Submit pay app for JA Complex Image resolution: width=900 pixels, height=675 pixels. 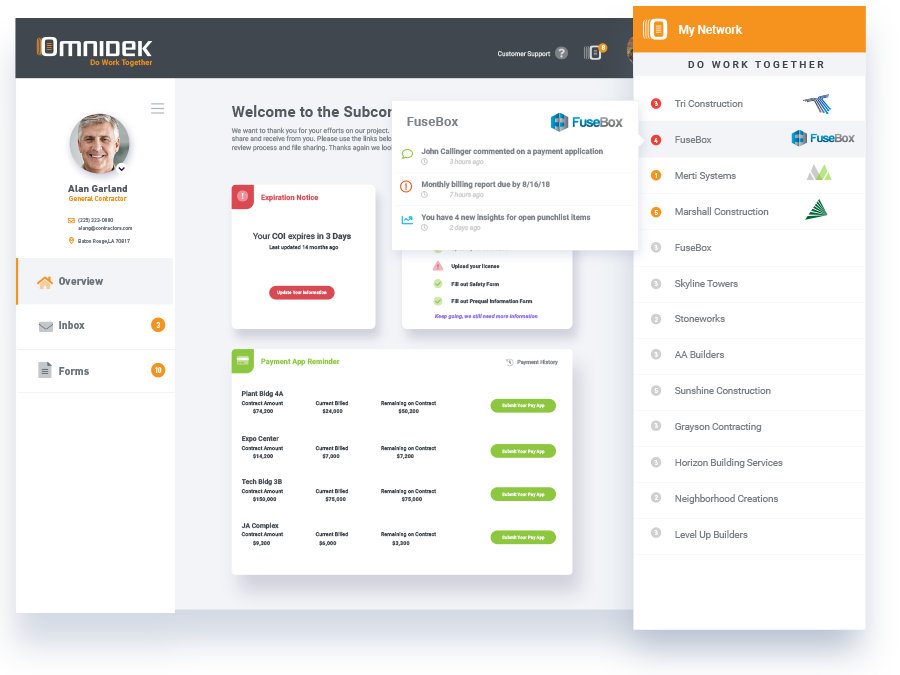point(523,537)
